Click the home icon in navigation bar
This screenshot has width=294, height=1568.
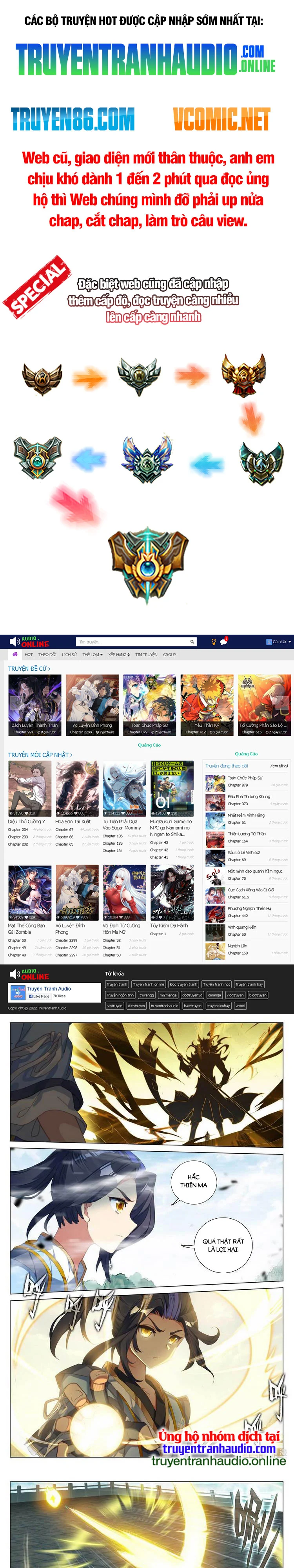tap(15, 654)
